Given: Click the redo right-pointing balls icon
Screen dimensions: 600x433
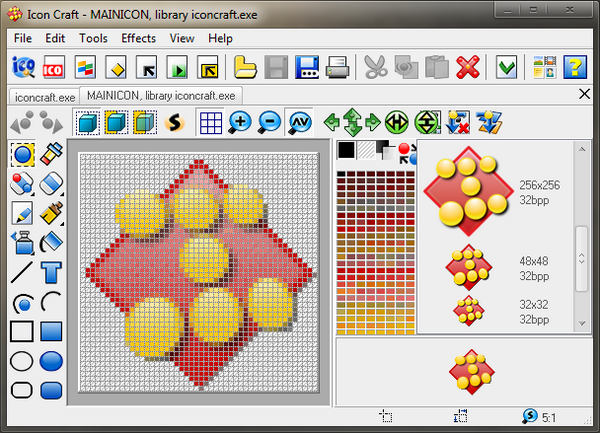Looking at the screenshot, I should point(51,122).
